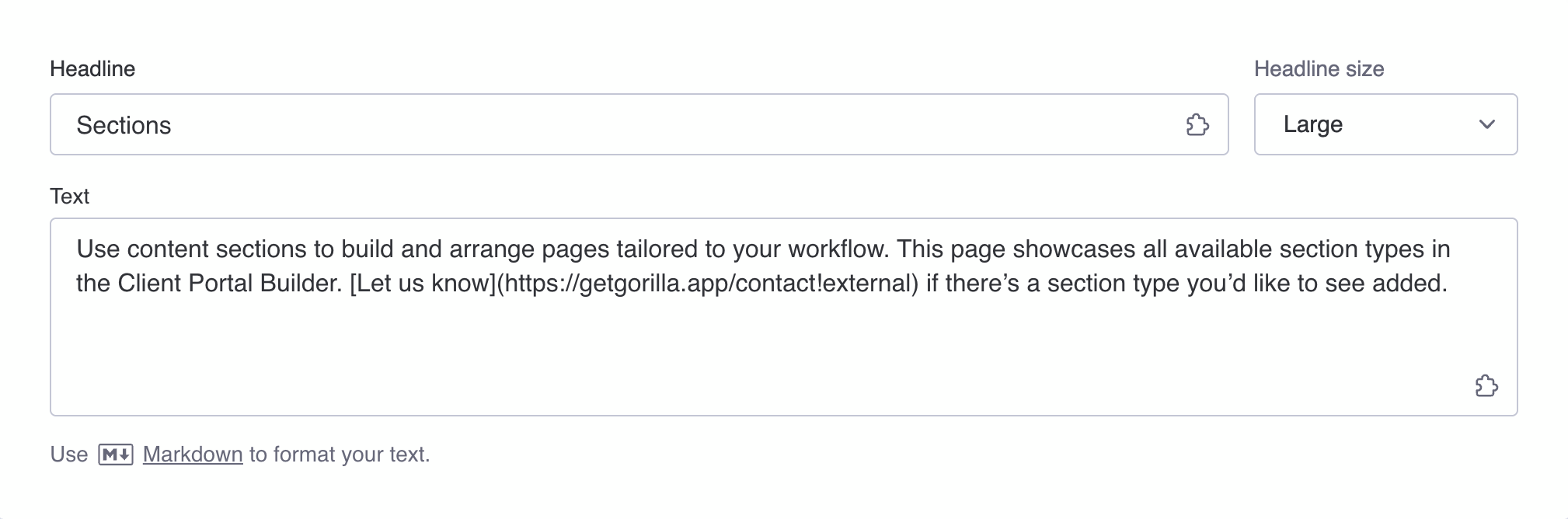Click the Headline size label
The image size is (1568, 519).
pyautogui.click(x=1319, y=69)
